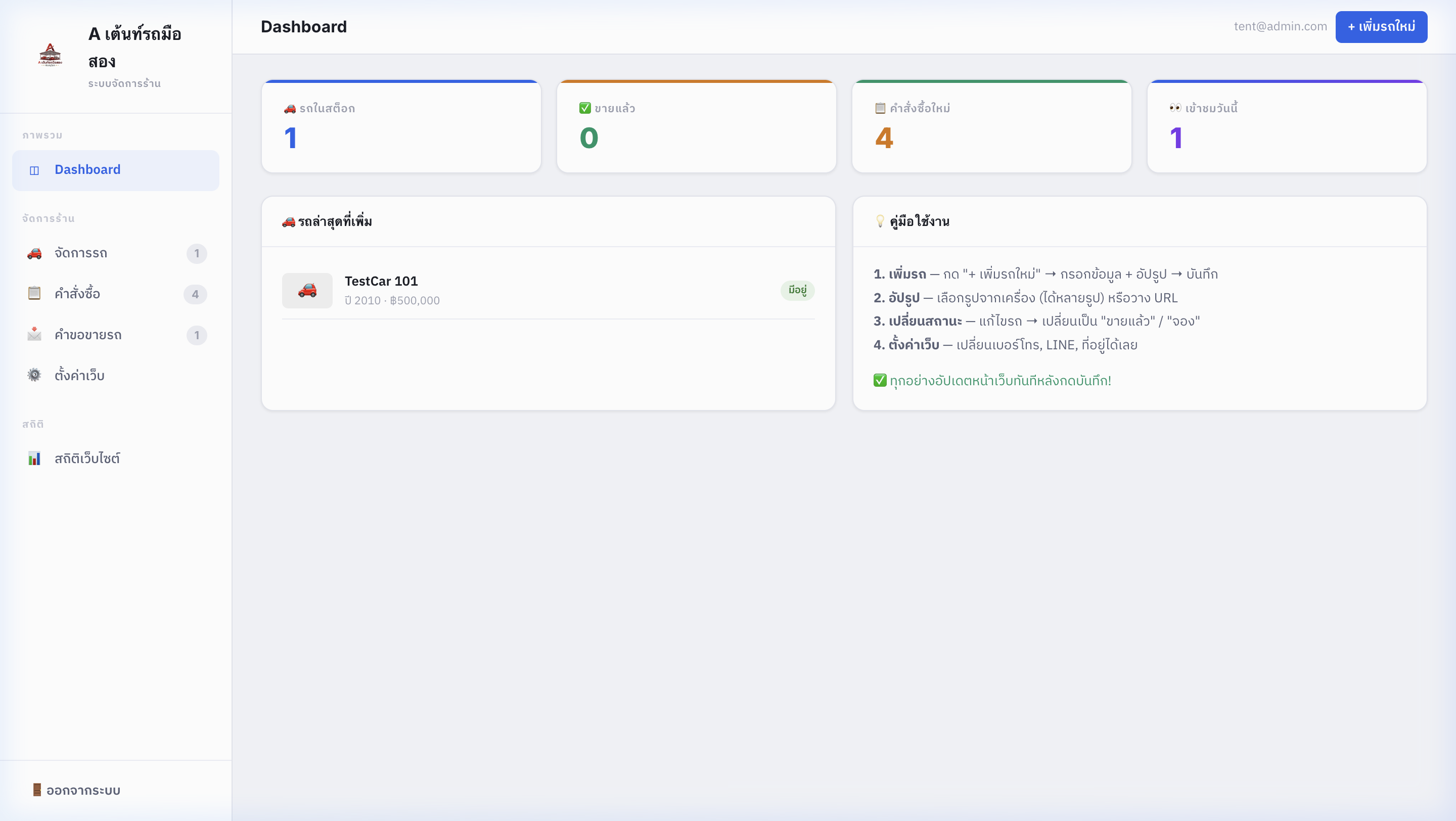Image resolution: width=1456 pixels, height=821 pixels.
Task: Click the gear icon beside ตั้งค่าเว็บ
Action: (x=34, y=375)
